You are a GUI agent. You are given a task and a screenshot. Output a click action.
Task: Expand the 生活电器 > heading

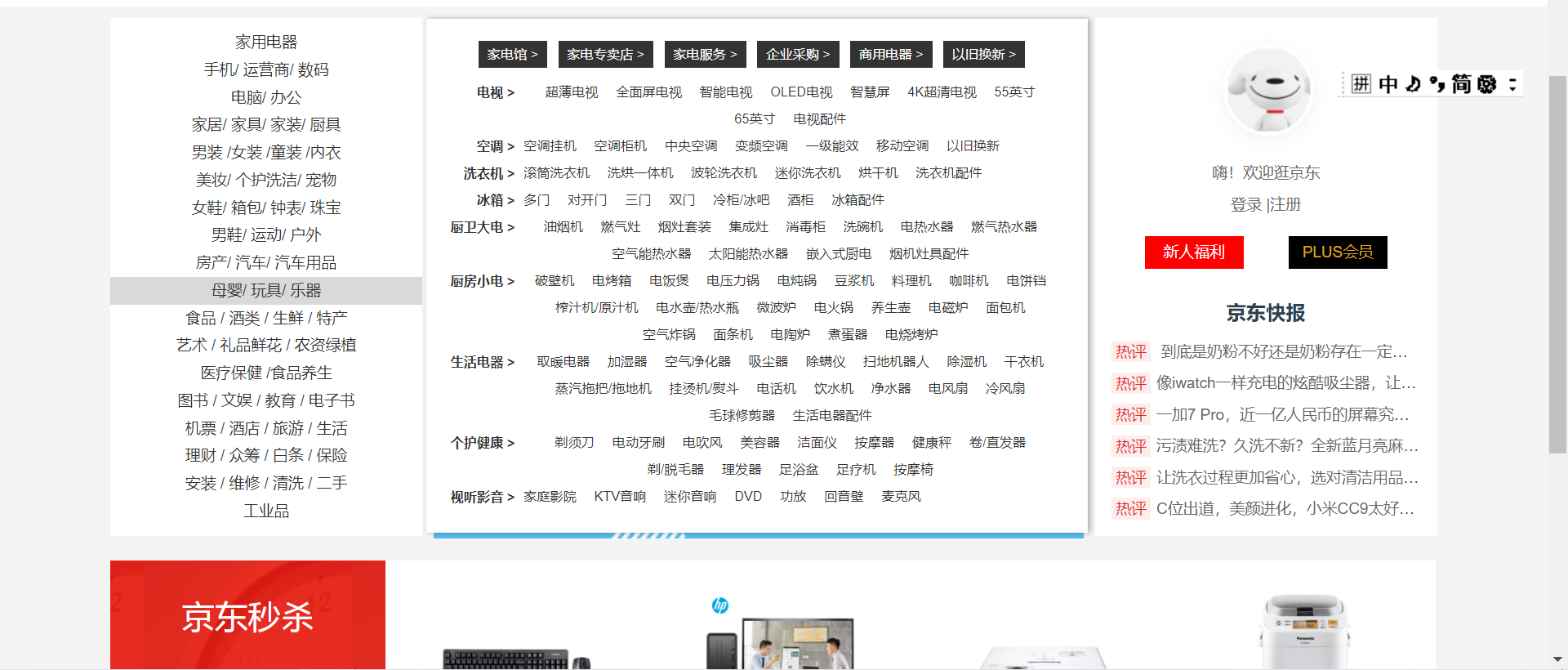click(483, 362)
